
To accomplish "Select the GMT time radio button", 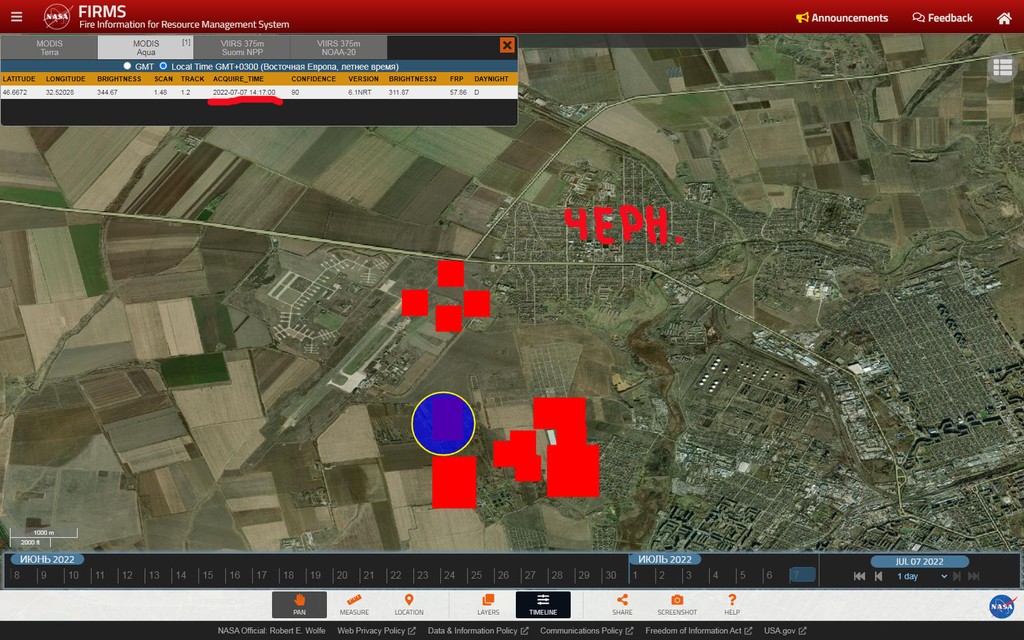I will (127, 66).
